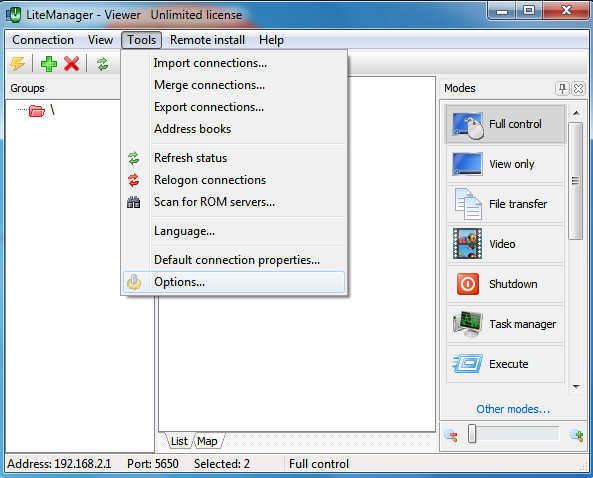Image resolution: width=593 pixels, height=478 pixels.
Task: Click the View only monitor icon
Action: pos(467,164)
